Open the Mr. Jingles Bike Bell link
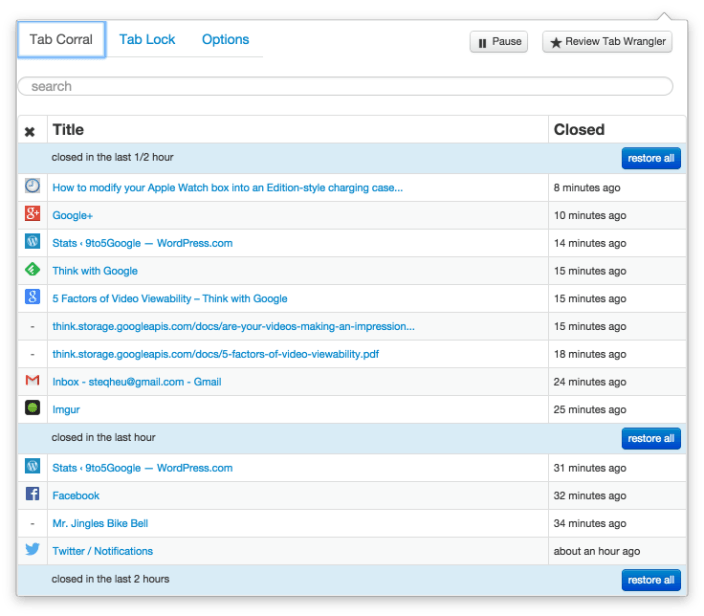This screenshot has height=616, width=704. [100, 523]
